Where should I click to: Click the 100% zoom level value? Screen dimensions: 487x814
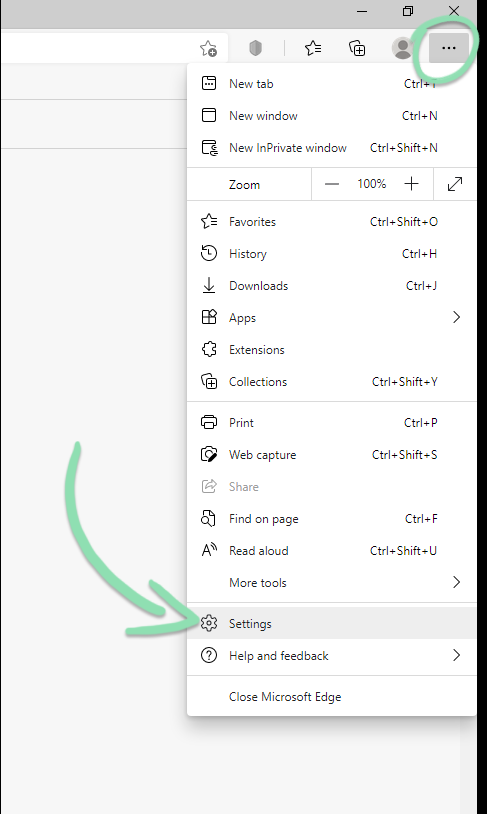click(372, 184)
